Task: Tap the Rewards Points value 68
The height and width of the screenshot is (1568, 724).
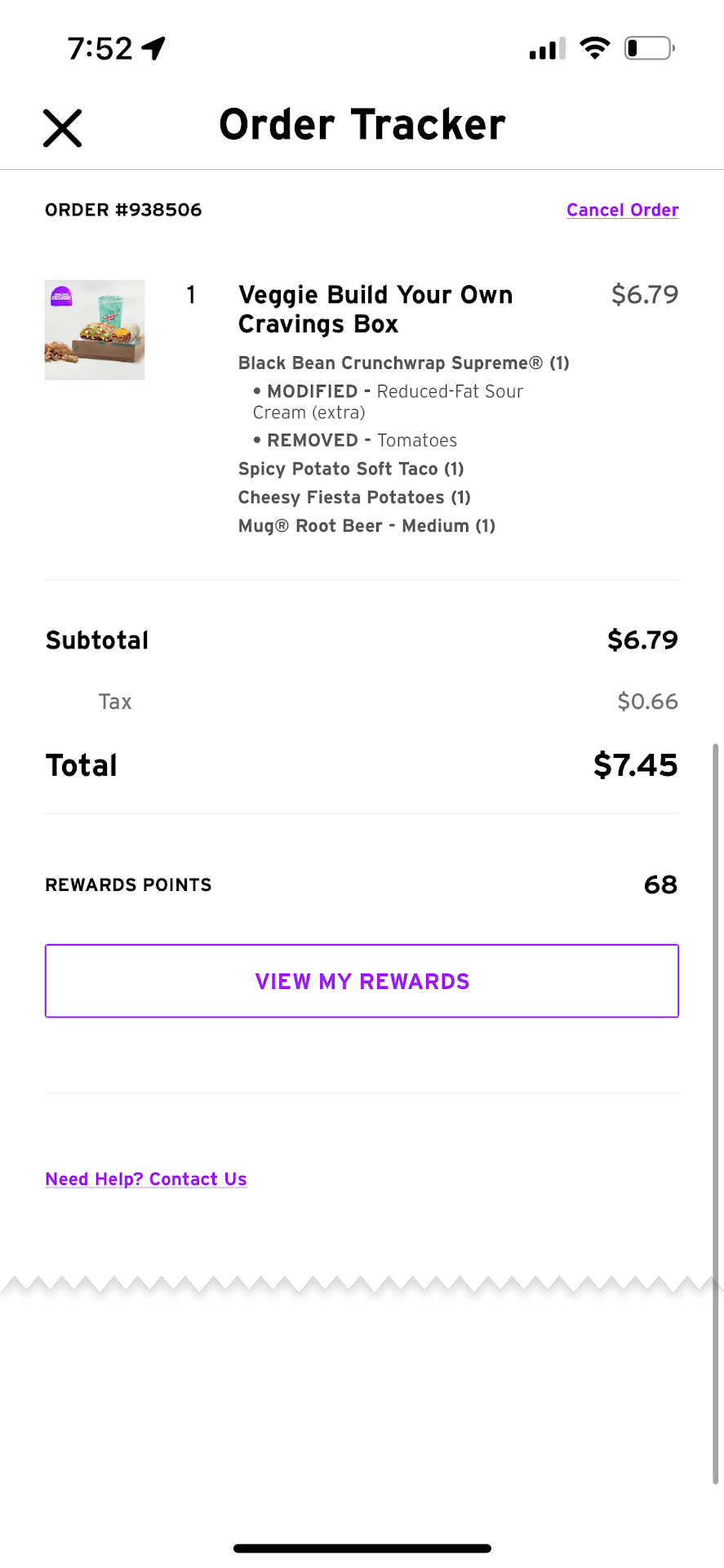Action: point(660,884)
